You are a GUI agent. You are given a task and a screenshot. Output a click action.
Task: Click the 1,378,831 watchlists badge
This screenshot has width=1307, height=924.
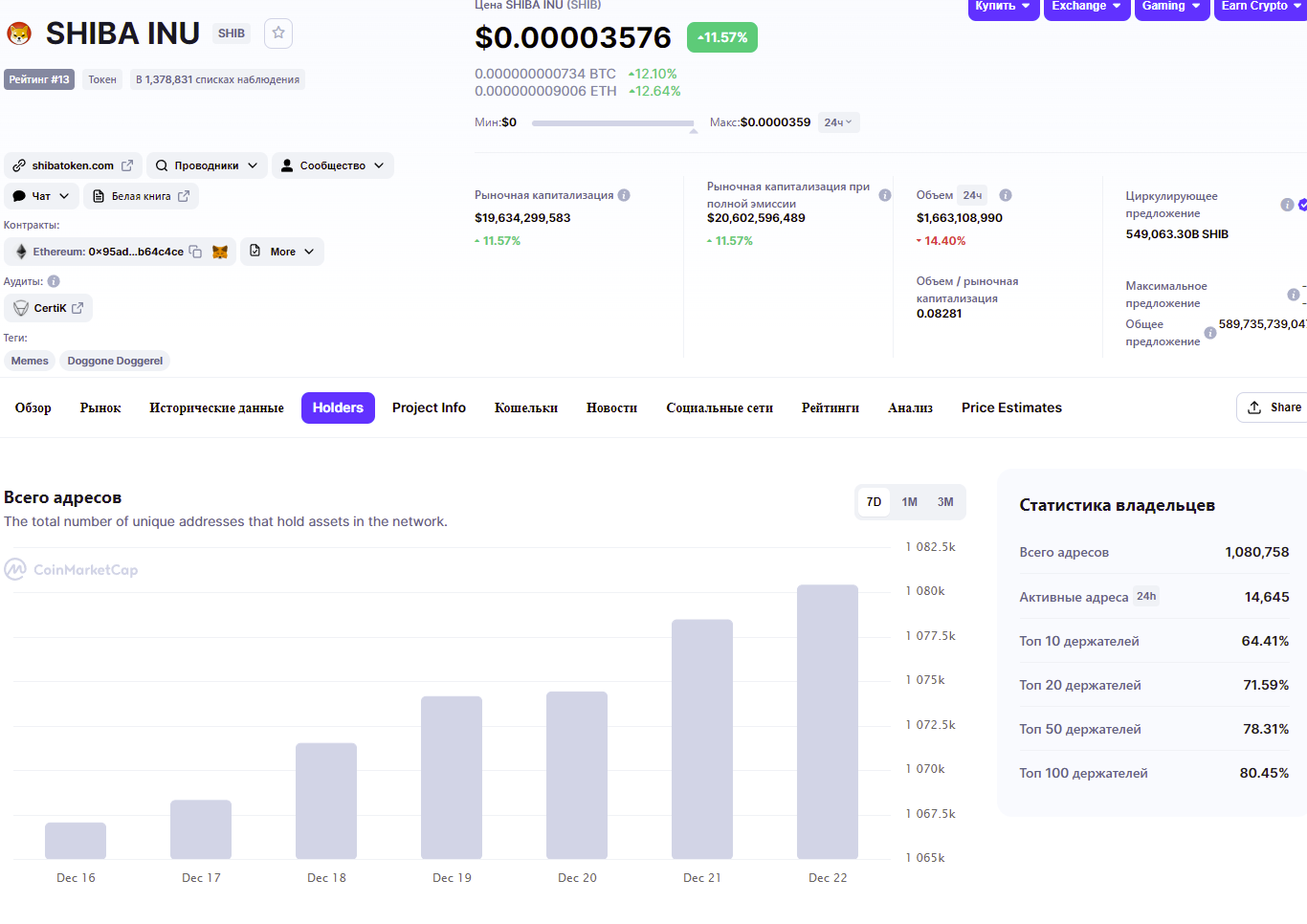tap(217, 79)
